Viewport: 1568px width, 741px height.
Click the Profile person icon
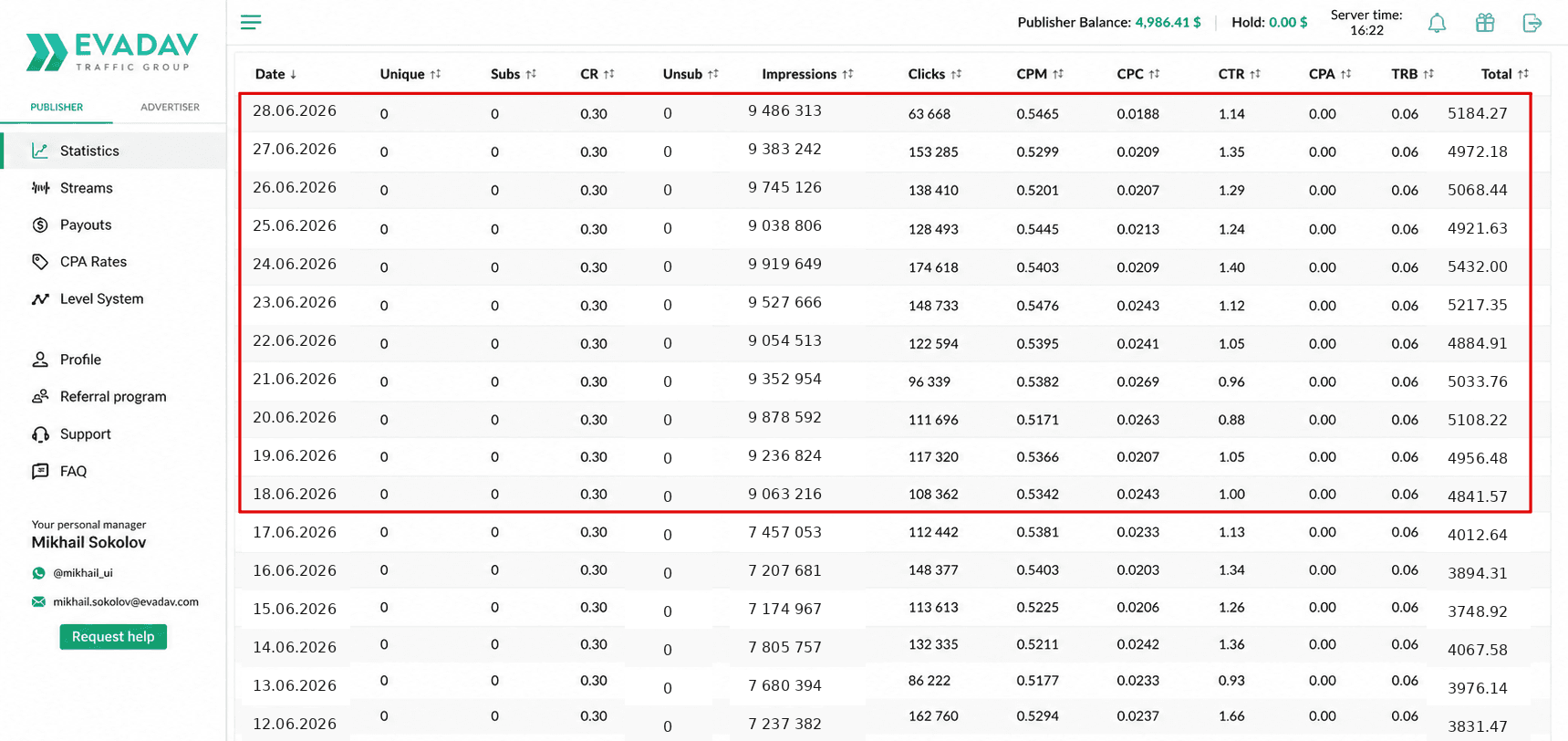(x=40, y=360)
